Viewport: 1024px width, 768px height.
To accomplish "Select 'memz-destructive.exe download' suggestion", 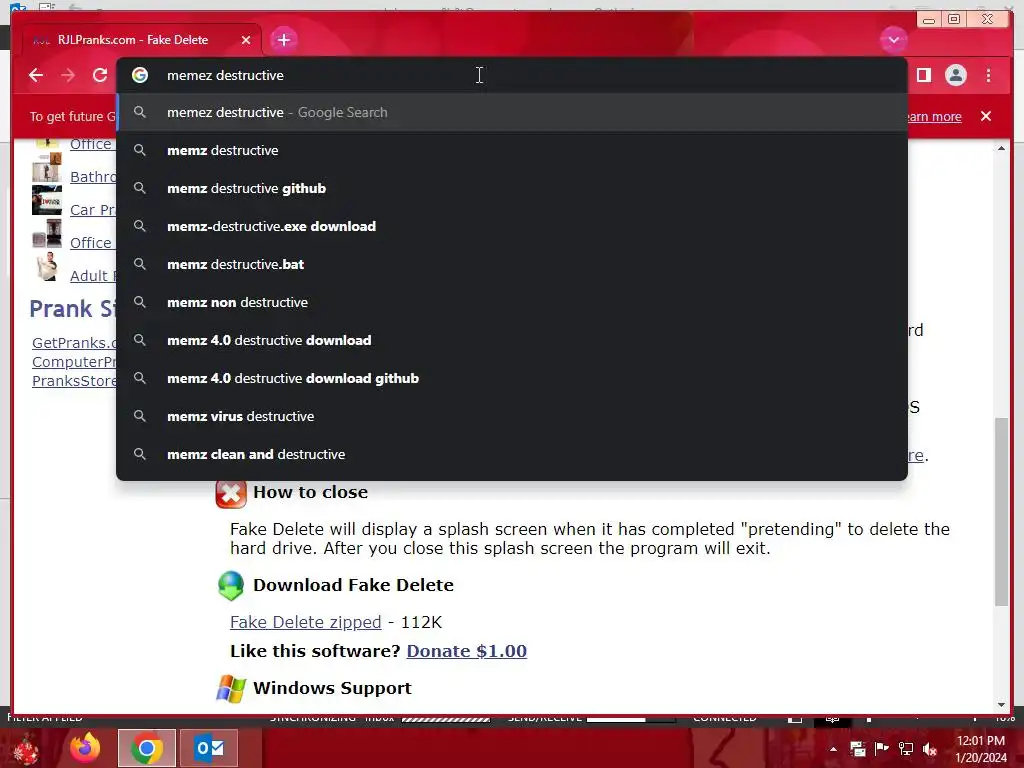I will coord(512,226).
